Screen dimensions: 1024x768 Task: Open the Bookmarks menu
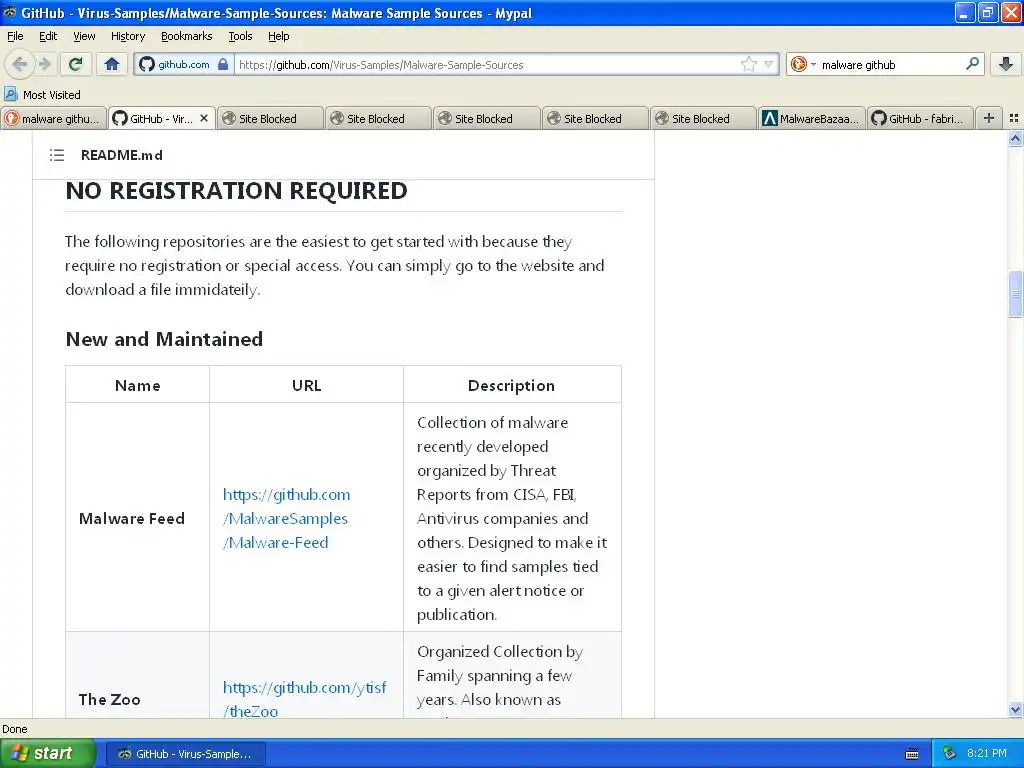(186, 36)
